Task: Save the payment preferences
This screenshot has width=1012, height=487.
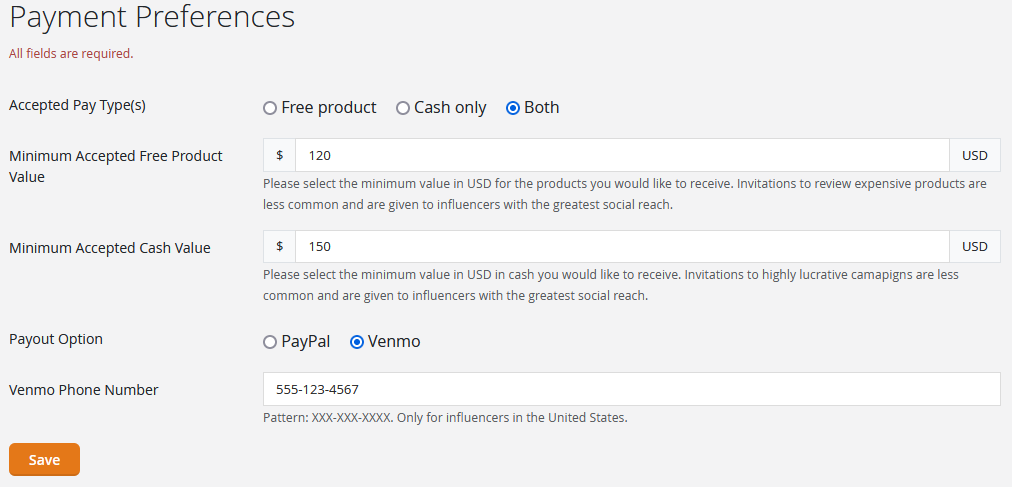Action: [x=44, y=460]
